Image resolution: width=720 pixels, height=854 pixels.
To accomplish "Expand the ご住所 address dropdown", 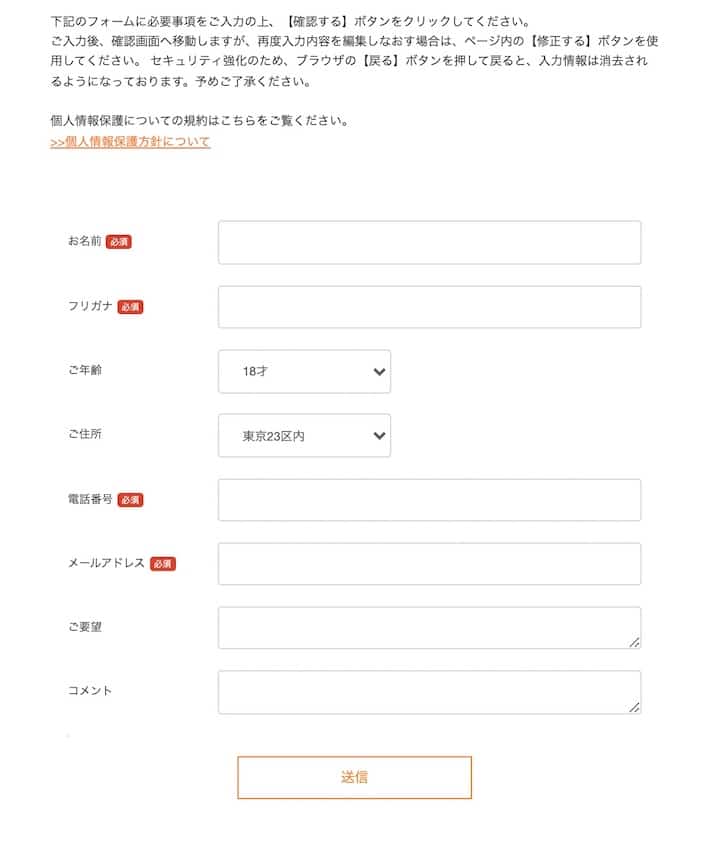I will (304, 436).
